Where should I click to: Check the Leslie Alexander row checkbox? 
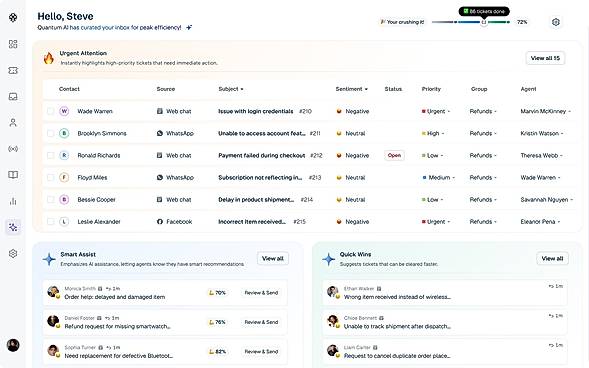[x=50, y=222]
